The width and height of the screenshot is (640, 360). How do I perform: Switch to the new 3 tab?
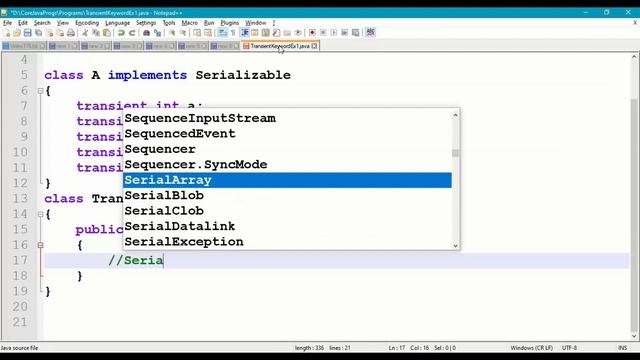[128, 46]
